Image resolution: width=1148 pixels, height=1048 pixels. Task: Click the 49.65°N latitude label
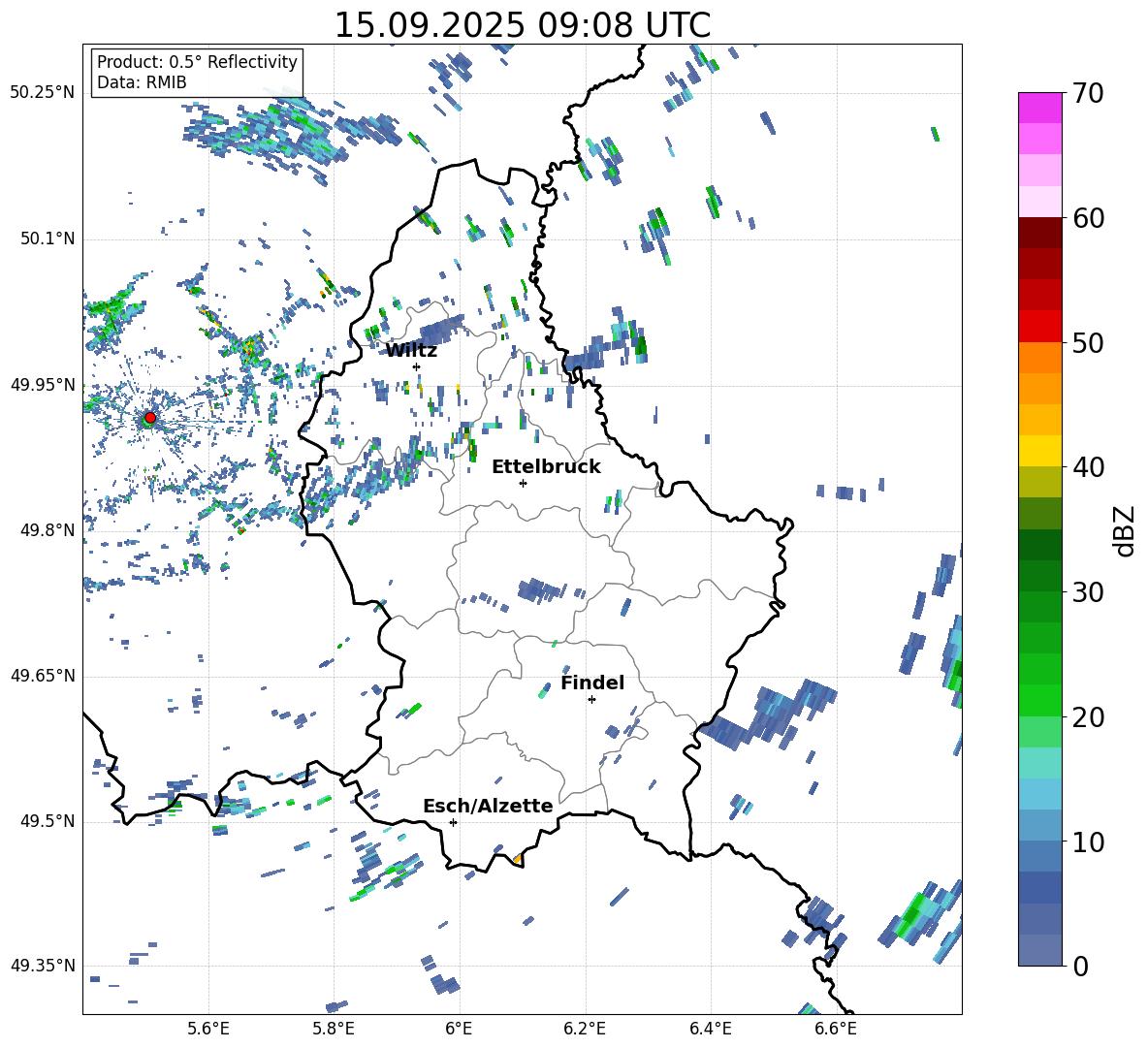point(43,676)
